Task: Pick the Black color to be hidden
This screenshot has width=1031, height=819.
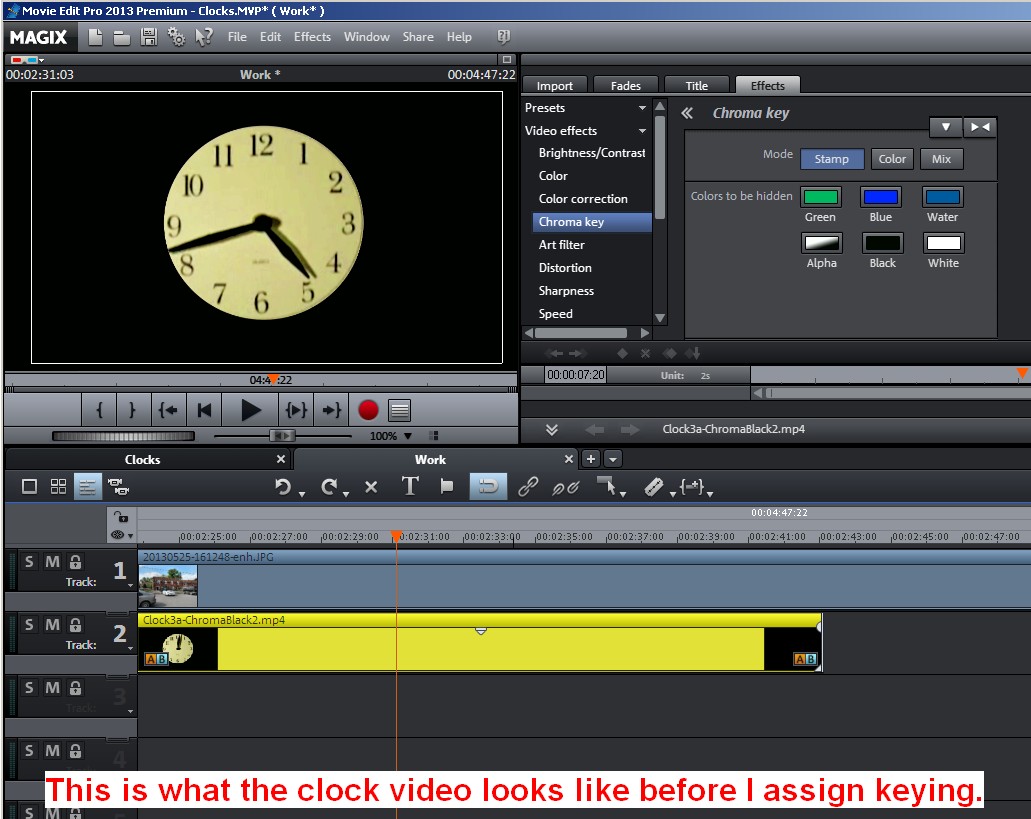Action: pyautogui.click(x=882, y=243)
